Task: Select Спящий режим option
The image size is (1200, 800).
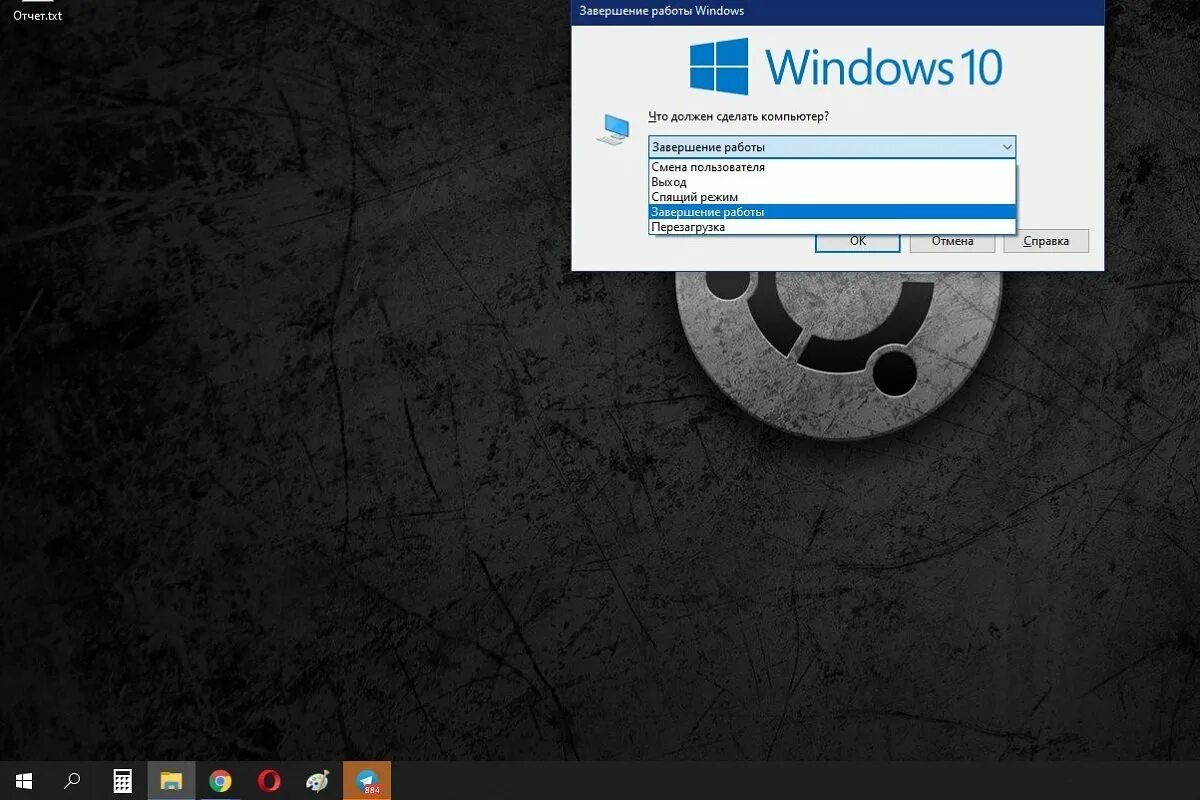Action: click(x=832, y=197)
